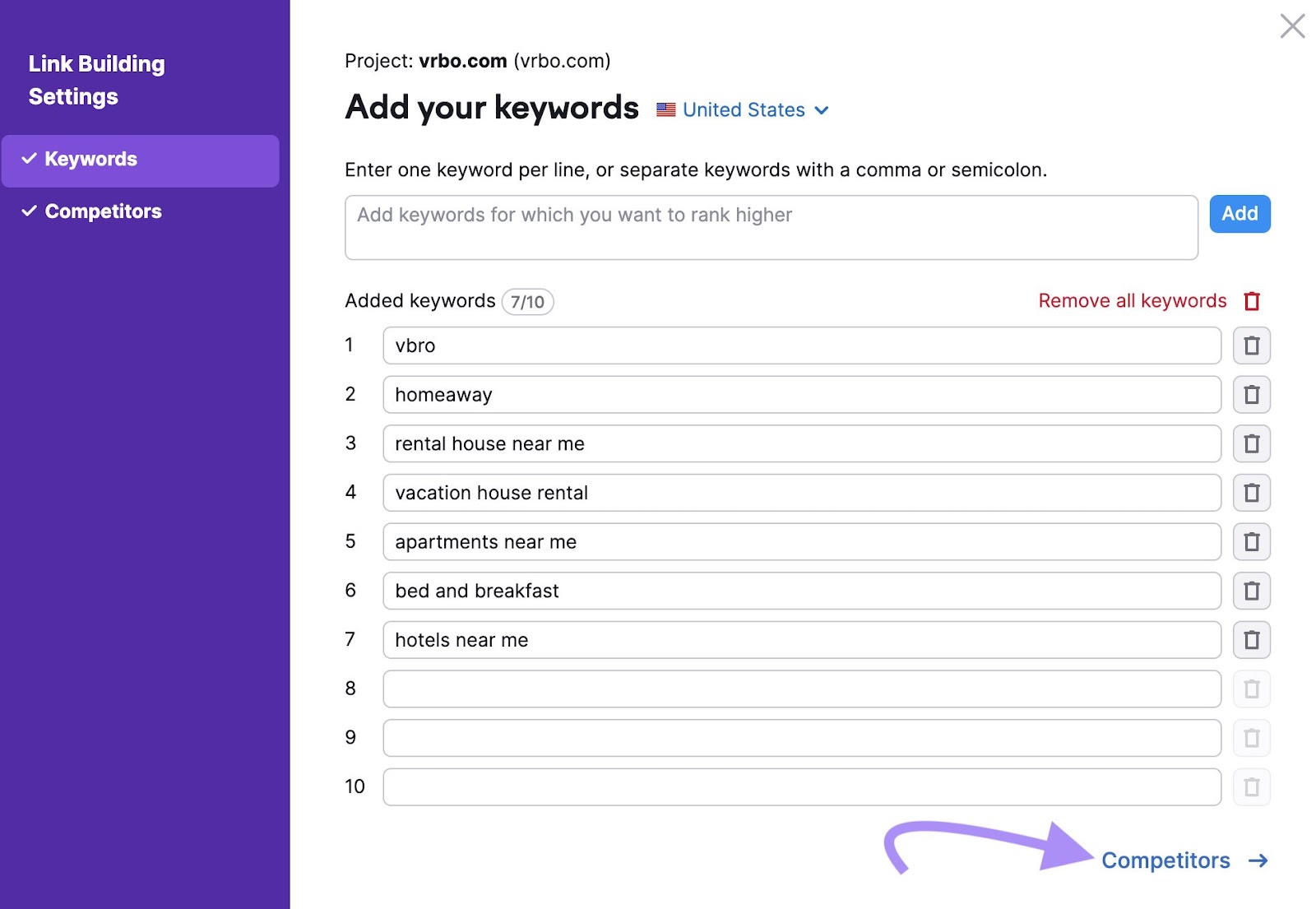Switch to the Competitors step in sidebar
Image resolution: width=1316 pixels, height=909 pixels.
104,211
